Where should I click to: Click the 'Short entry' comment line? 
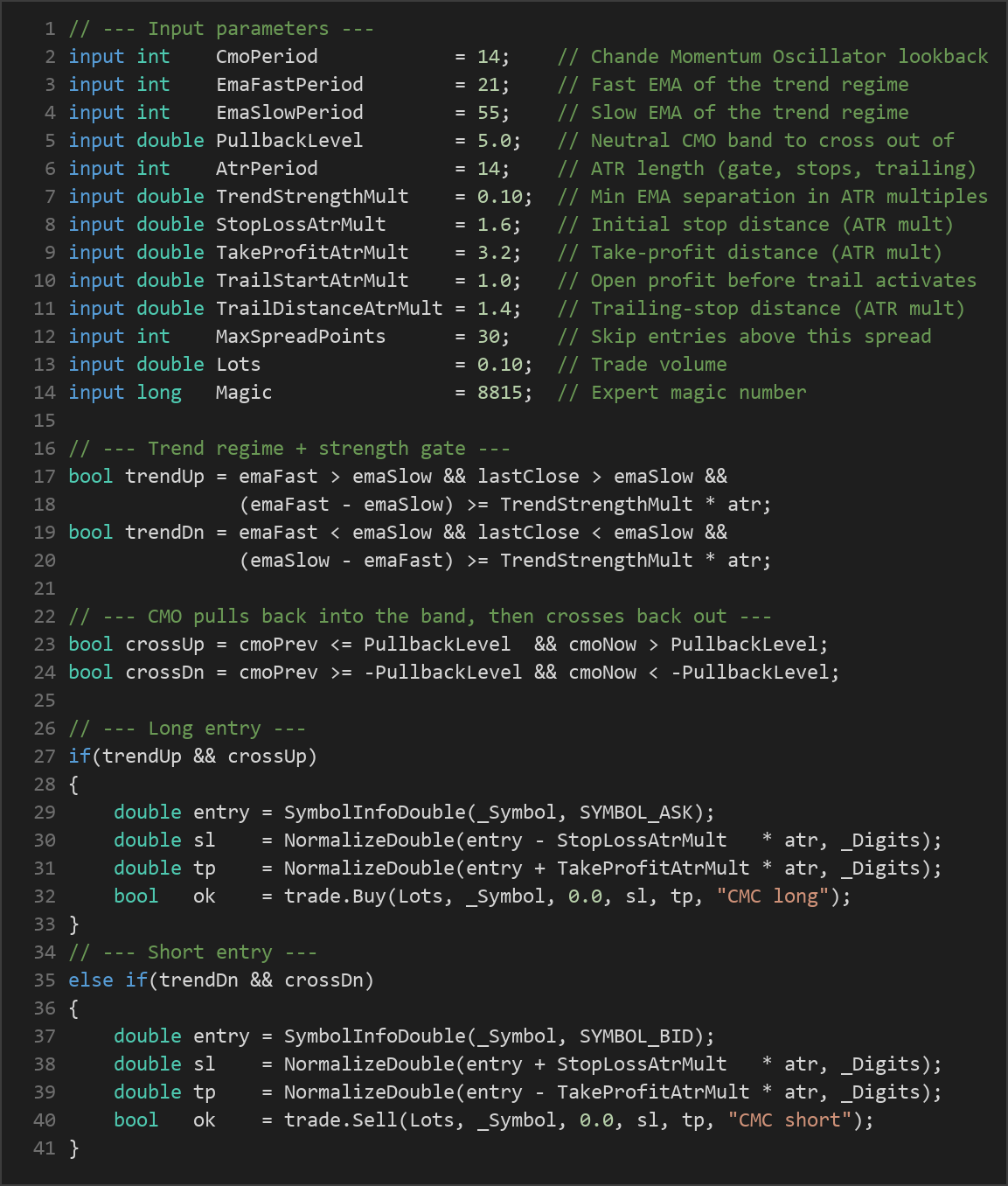point(192,952)
